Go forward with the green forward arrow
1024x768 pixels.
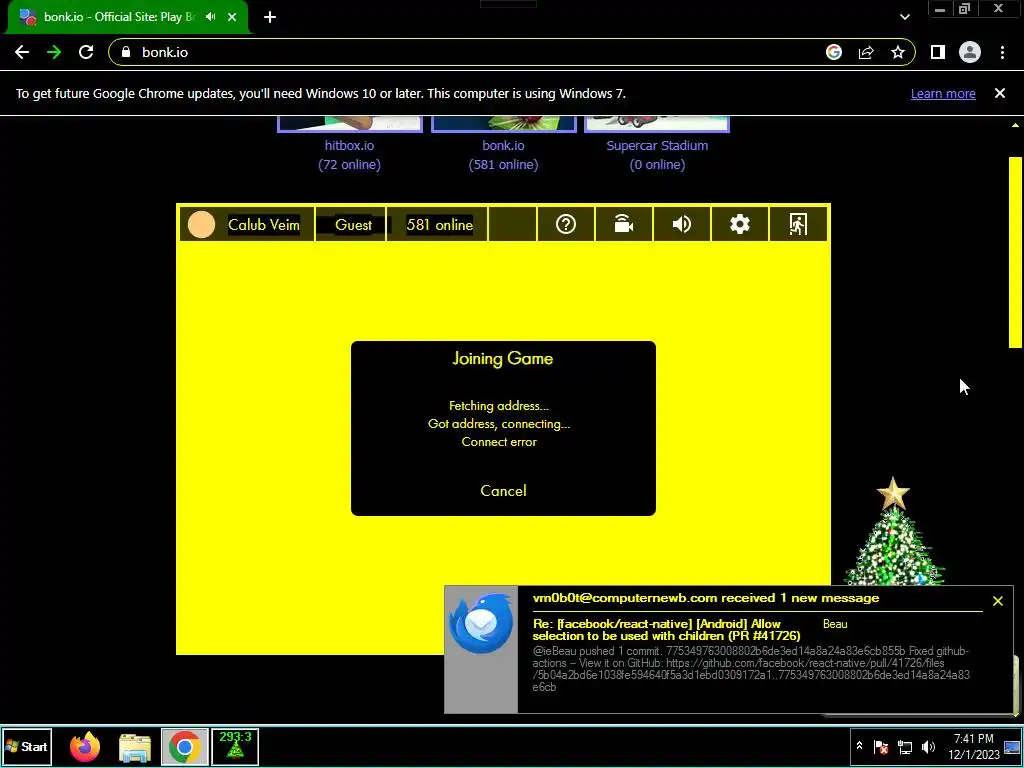coord(54,52)
